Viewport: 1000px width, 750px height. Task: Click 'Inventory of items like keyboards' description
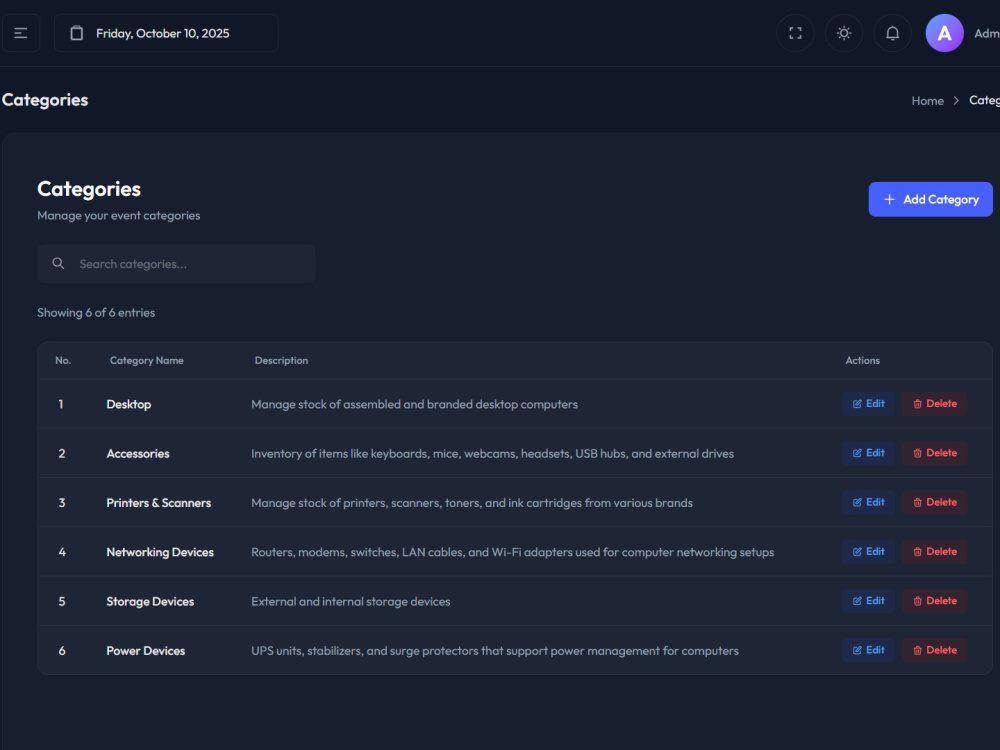492,453
